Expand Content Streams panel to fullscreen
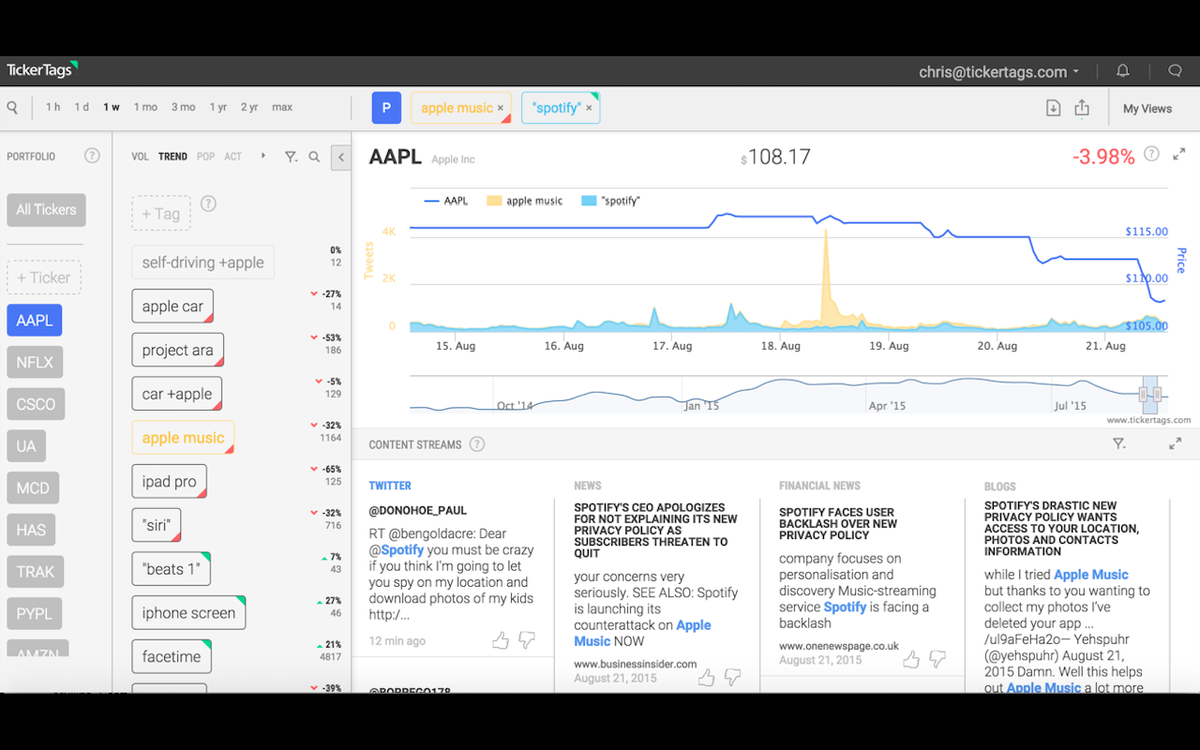This screenshot has width=1200, height=750. (1175, 444)
